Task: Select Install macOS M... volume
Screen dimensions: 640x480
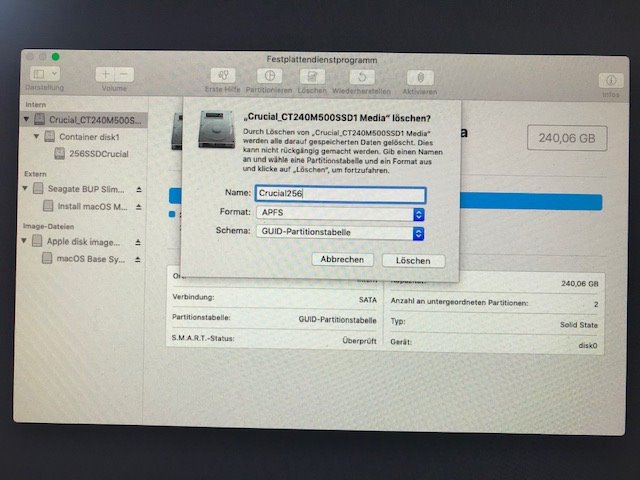Action: [92, 207]
